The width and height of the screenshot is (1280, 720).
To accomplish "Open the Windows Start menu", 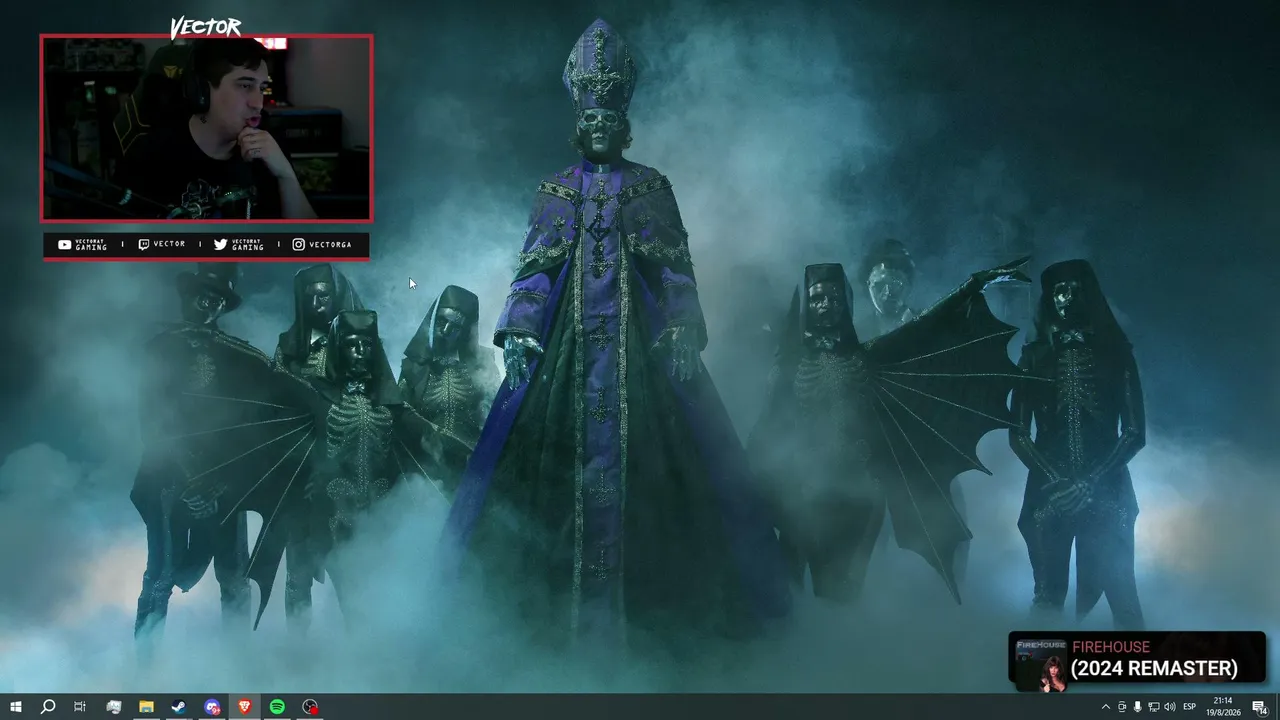I will [15, 707].
